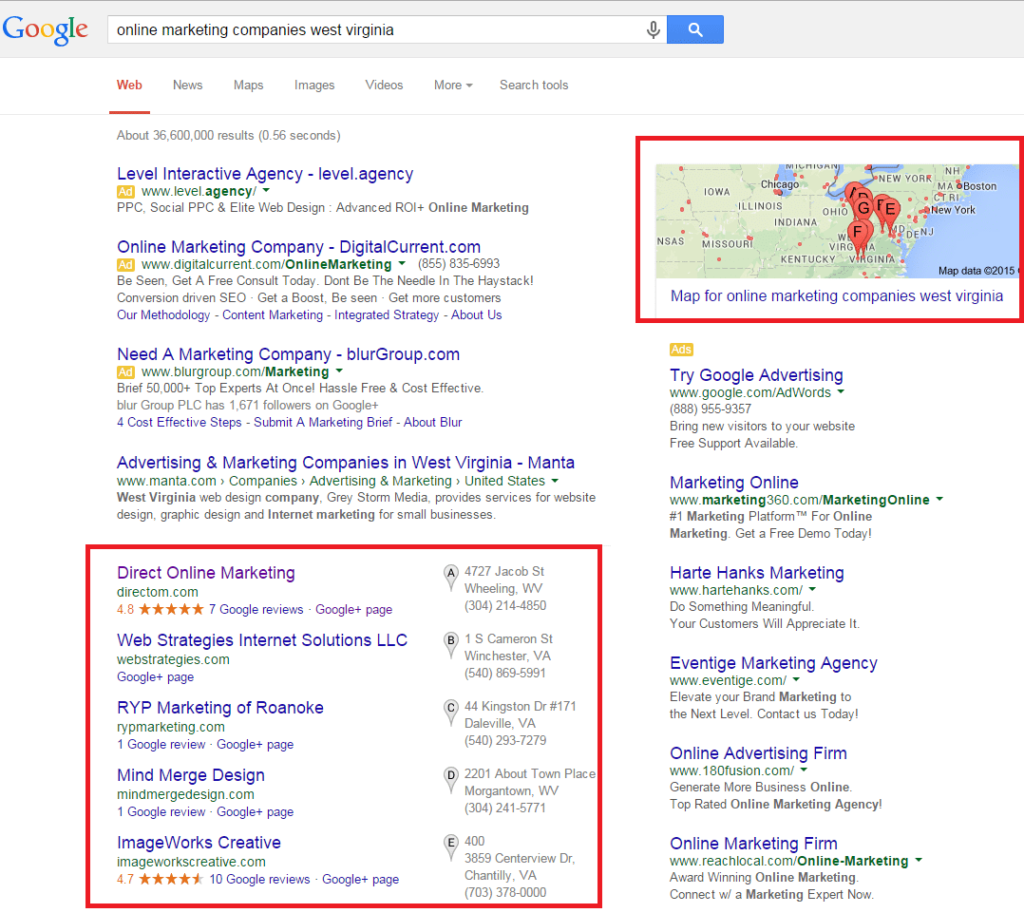This screenshot has height=913, width=1024.
Task: Click map pin A for Wheeling, WV
Action: coord(451,578)
